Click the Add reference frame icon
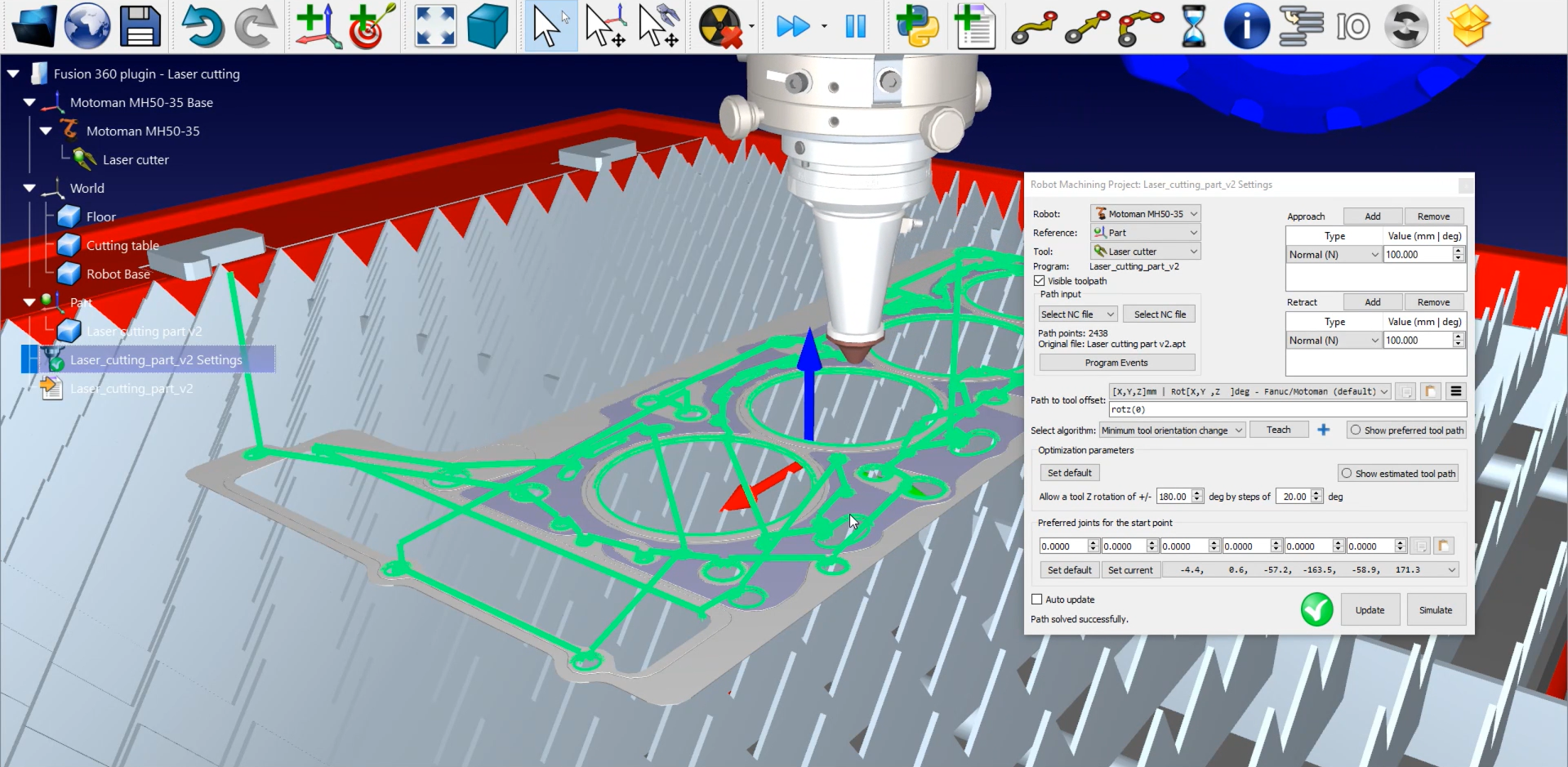1568x767 pixels. 318,26
